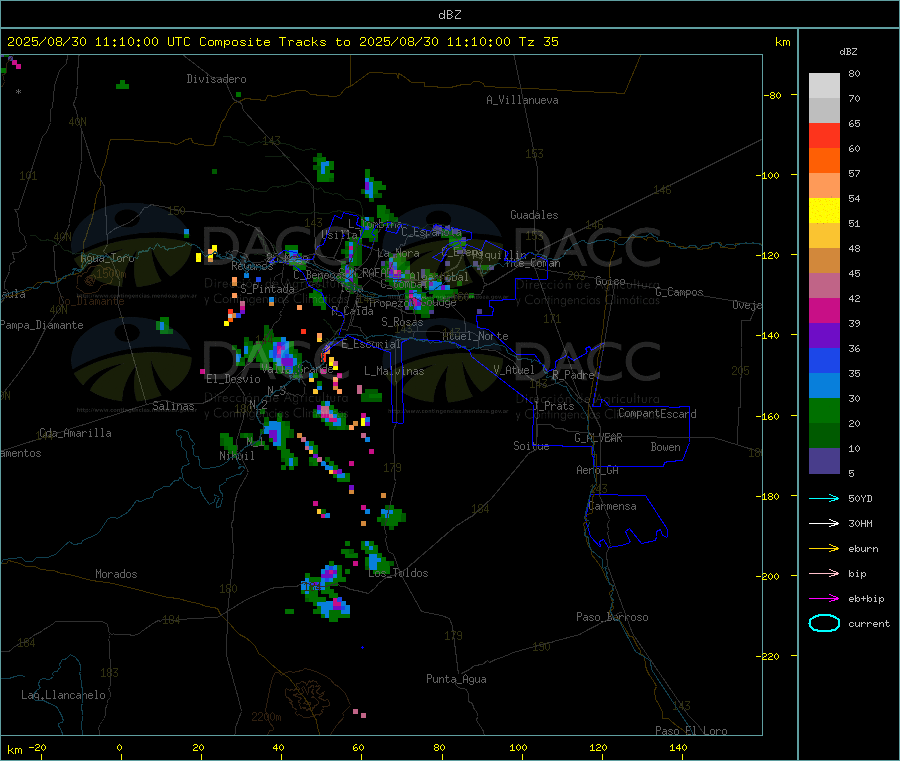Click the J_Prats map label

(553, 405)
